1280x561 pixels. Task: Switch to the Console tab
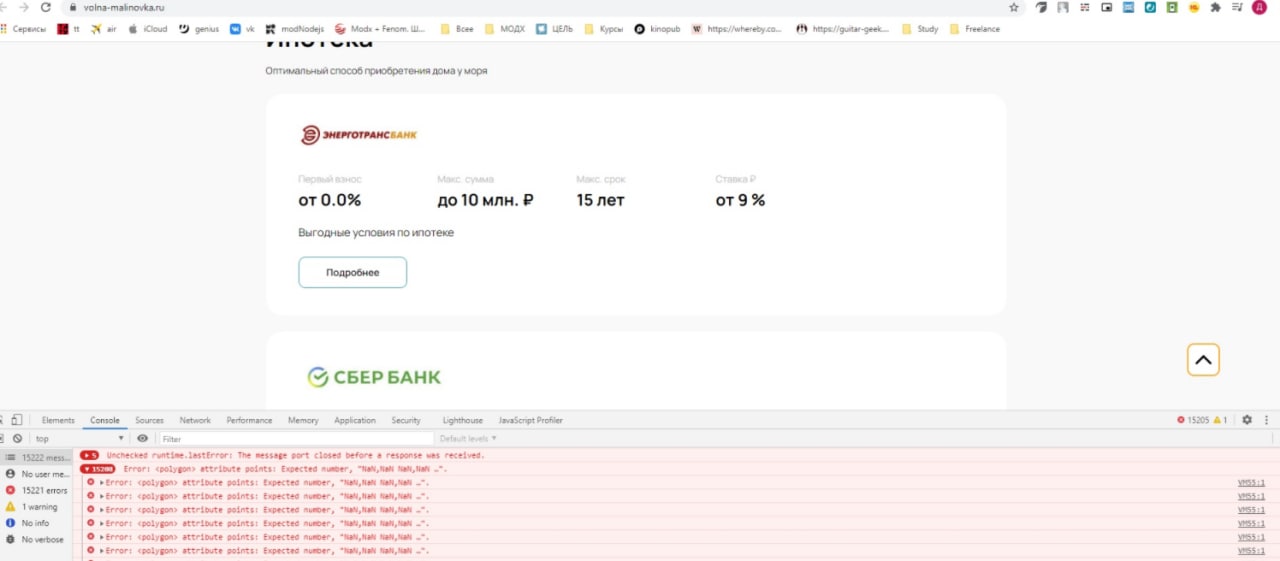[105, 420]
